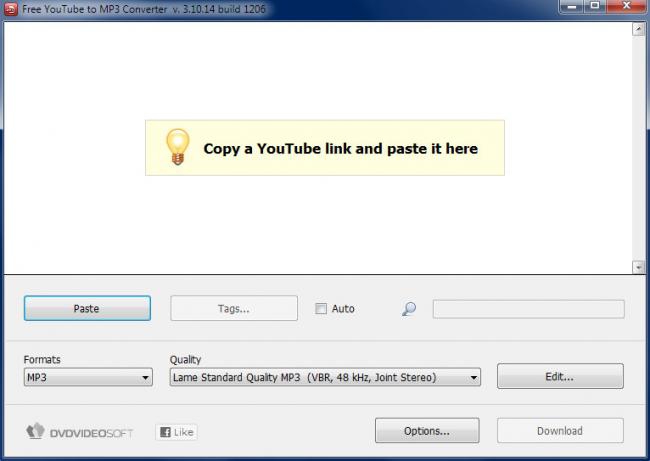Open the Options... button
The width and height of the screenshot is (650, 461).
[x=427, y=431]
